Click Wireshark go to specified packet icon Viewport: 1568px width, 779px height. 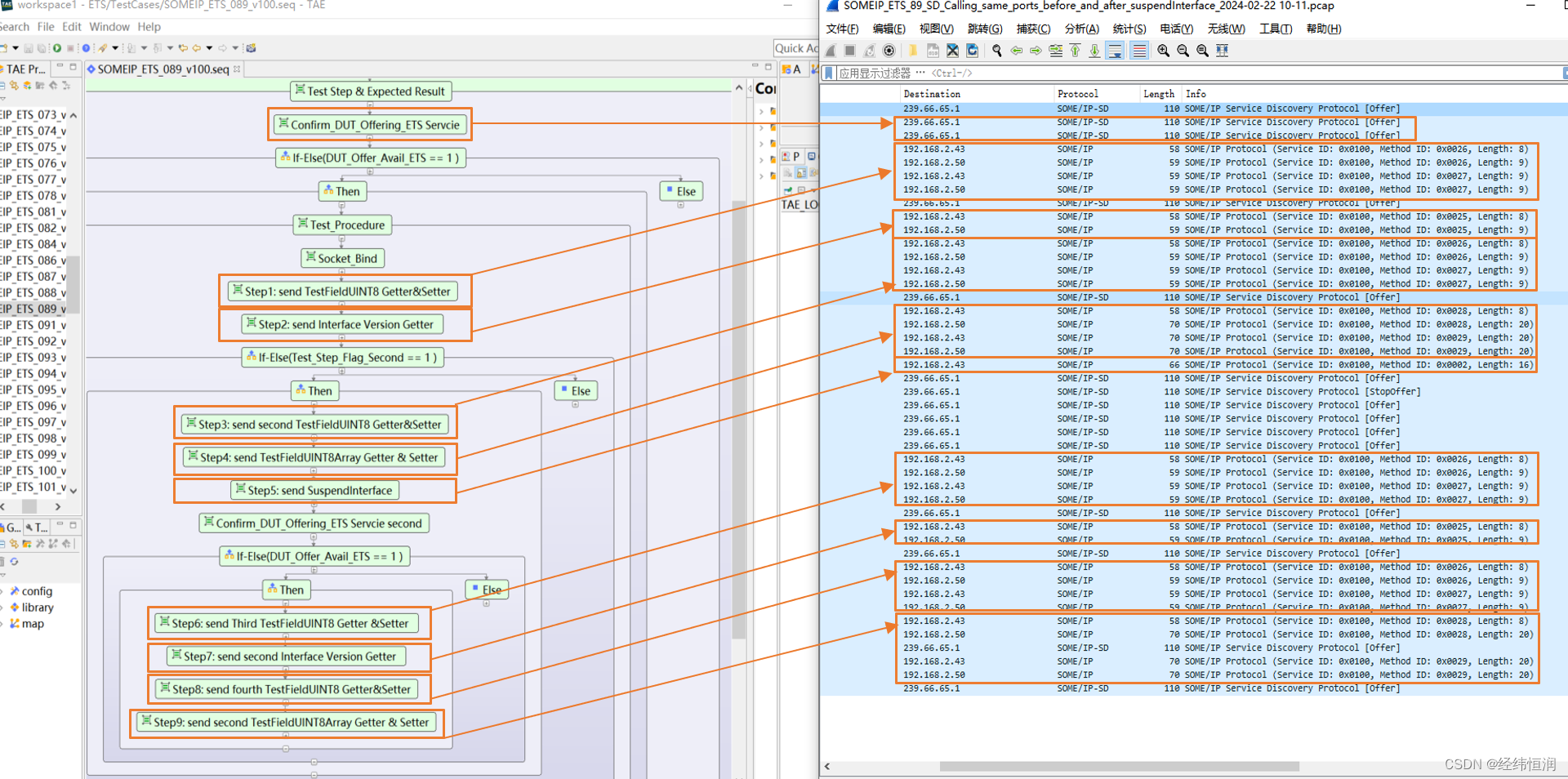pyautogui.click(x=1056, y=51)
